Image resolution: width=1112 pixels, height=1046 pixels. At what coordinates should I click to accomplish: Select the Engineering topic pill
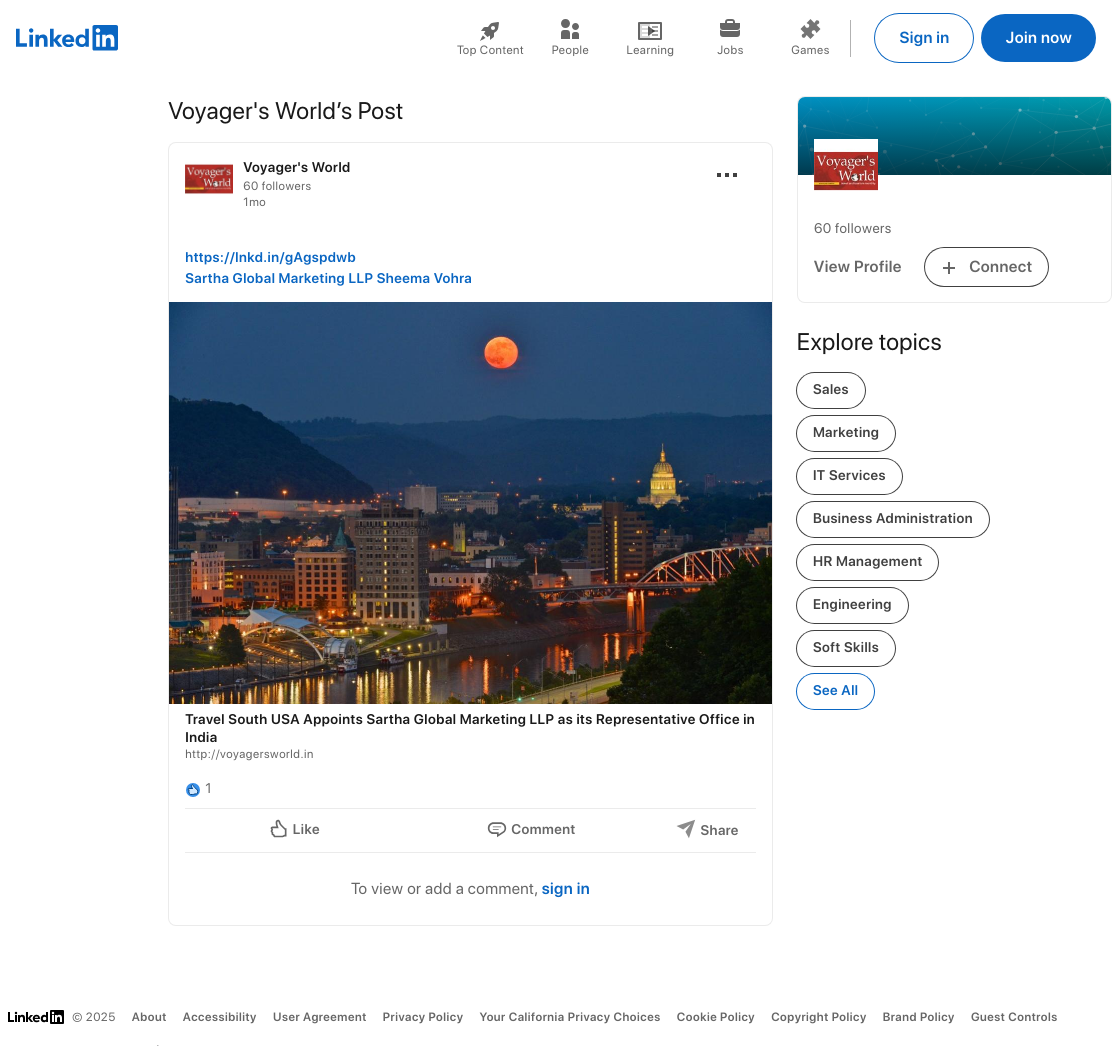pyautogui.click(x=852, y=605)
